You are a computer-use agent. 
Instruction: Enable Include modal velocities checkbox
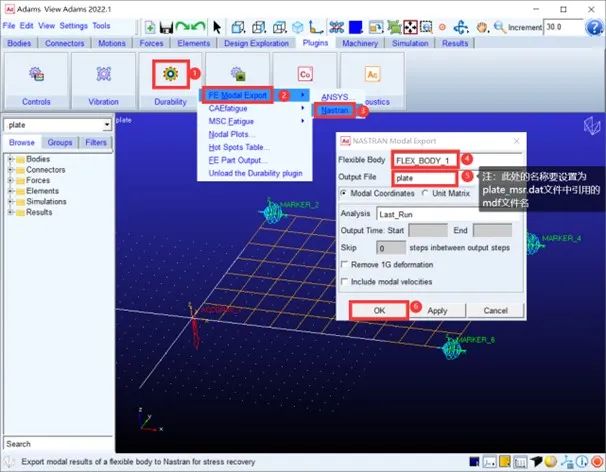(344, 281)
